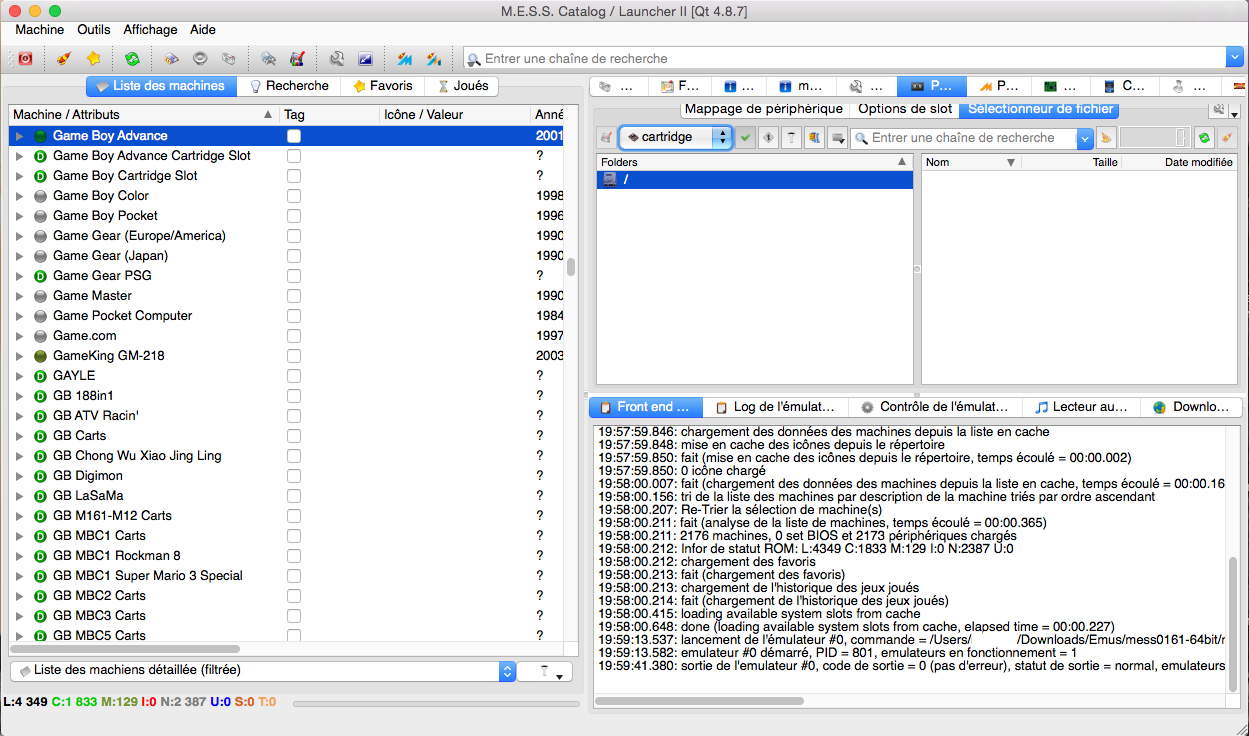
Task: Sort files by Date modifiée column header
Action: pos(1179,162)
